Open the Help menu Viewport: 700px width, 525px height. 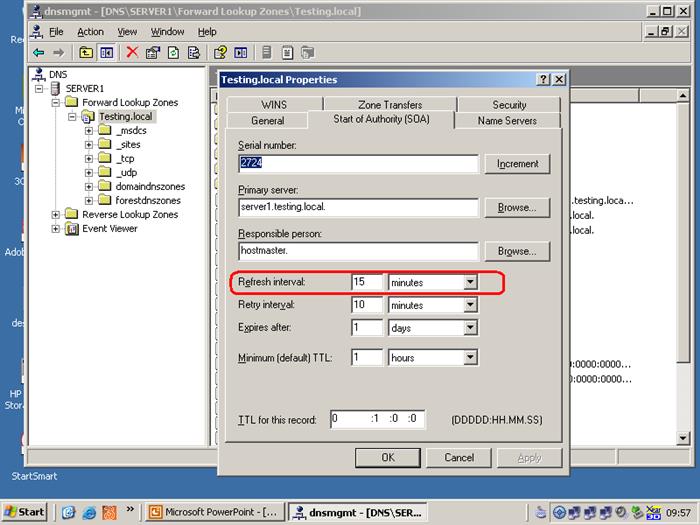click(207, 32)
